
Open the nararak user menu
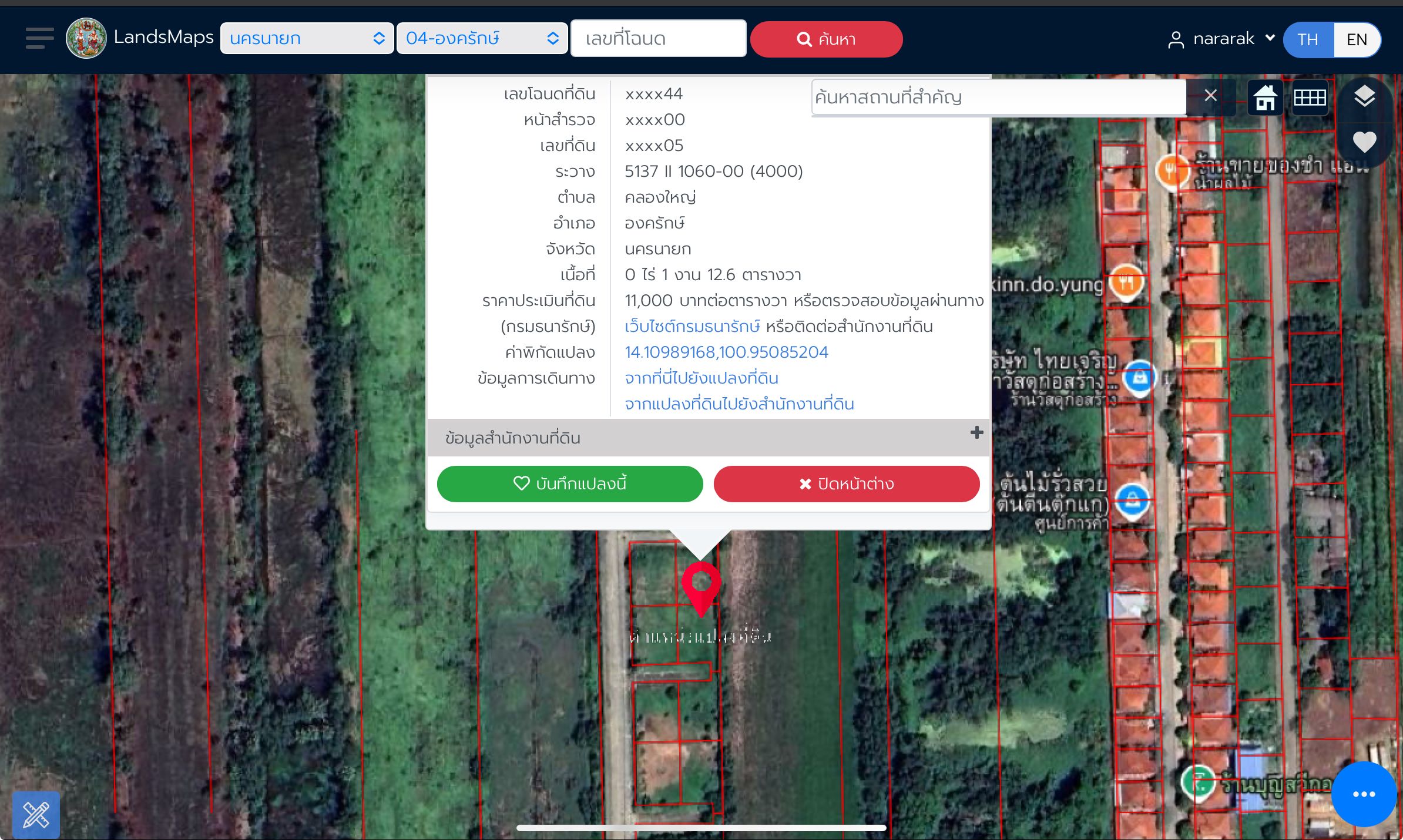(x=1221, y=39)
